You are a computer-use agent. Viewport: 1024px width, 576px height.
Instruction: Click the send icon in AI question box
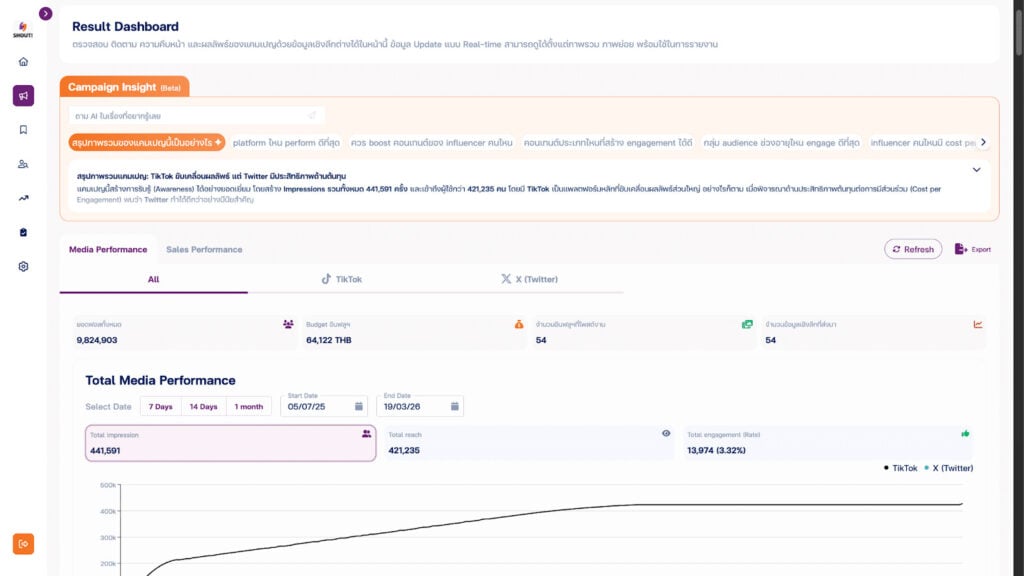point(312,116)
